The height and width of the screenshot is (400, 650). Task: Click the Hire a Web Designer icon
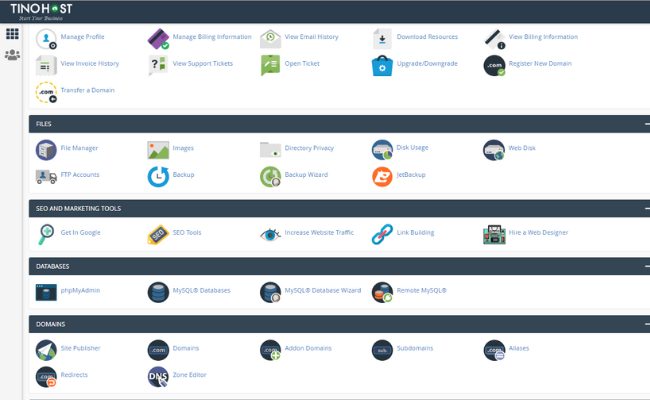tap(494, 234)
